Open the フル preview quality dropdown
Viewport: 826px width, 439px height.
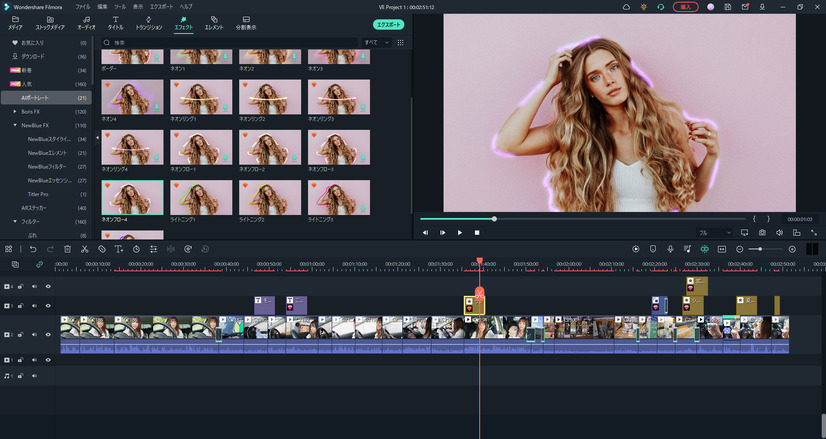pyautogui.click(x=714, y=232)
